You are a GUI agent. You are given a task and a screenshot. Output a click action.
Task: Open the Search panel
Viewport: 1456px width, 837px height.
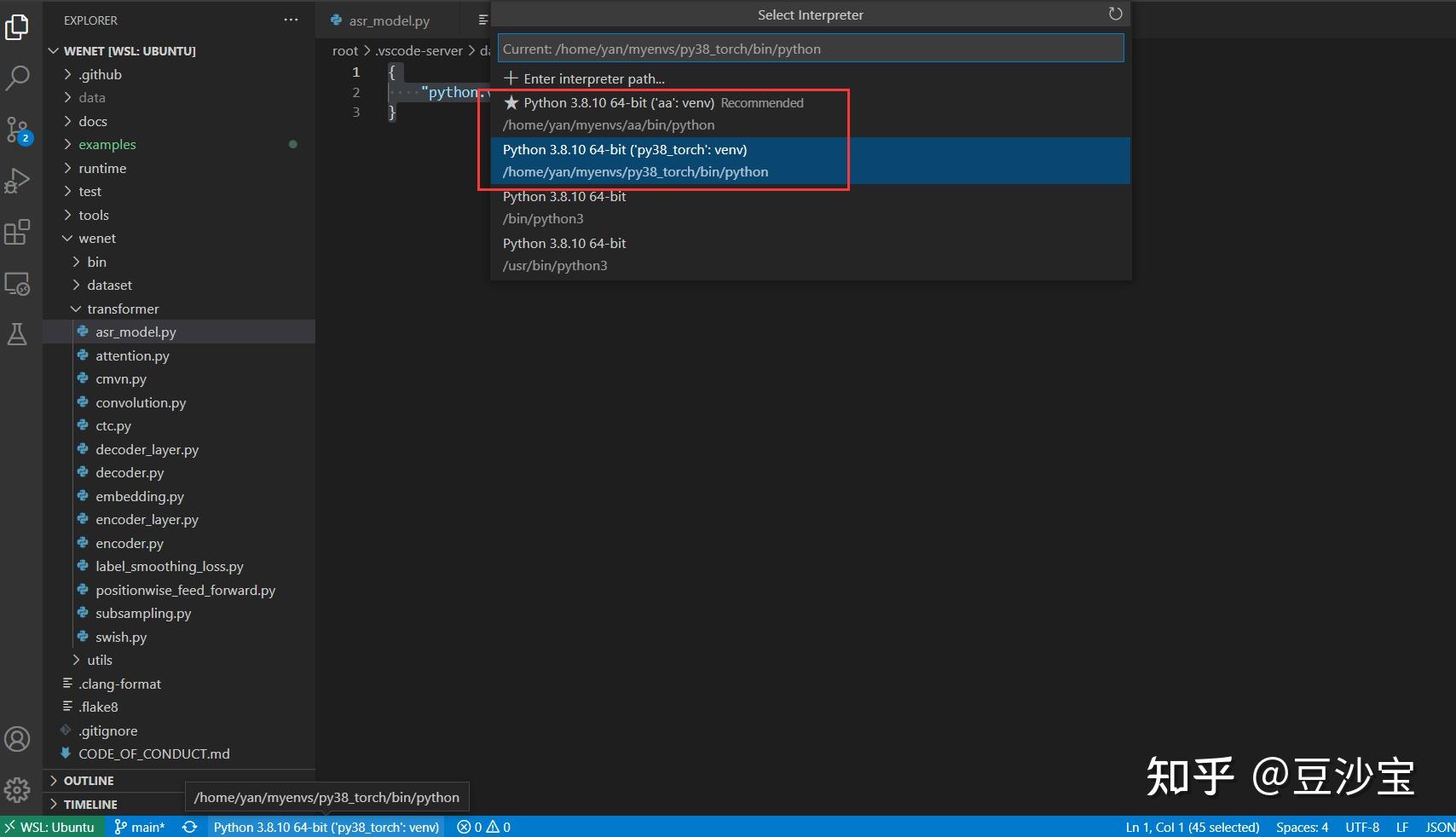point(18,78)
